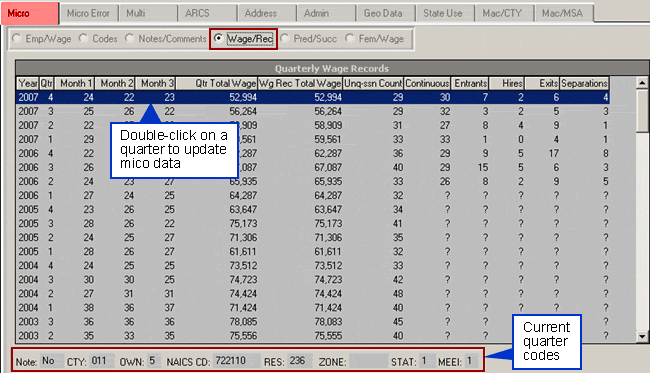The image size is (650, 373).
Task: Open the Mac/CTY tab
Action: (x=504, y=13)
